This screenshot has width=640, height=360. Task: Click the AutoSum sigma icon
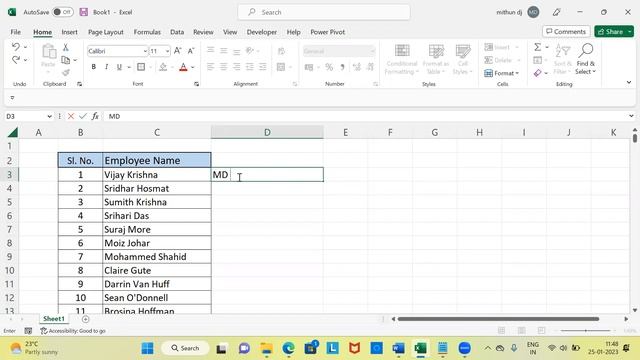click(x=538, y=47)
